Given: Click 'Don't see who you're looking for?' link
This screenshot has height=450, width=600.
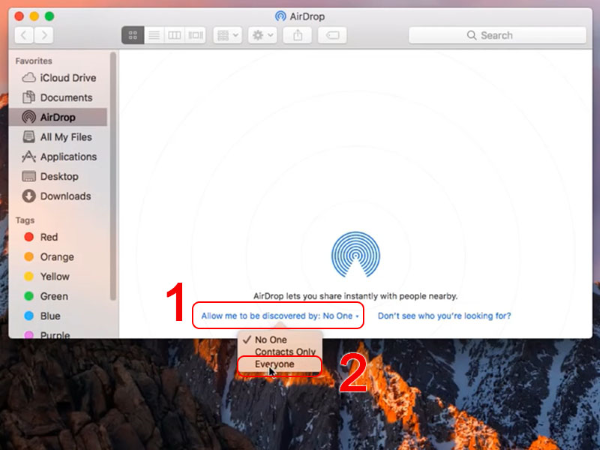Looking at the screenshot, I should coord(445,315).
